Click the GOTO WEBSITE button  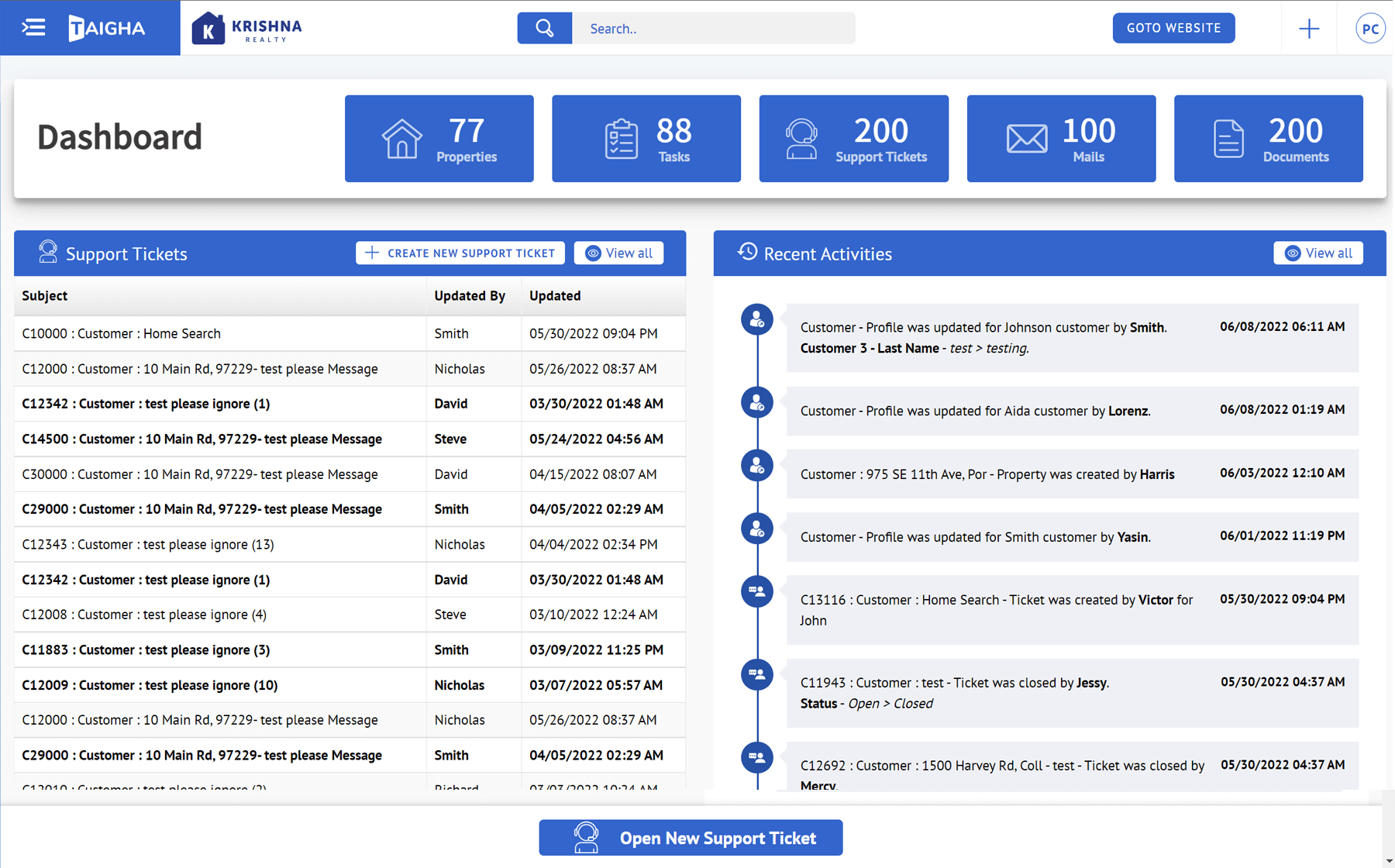click(1173, 28)
